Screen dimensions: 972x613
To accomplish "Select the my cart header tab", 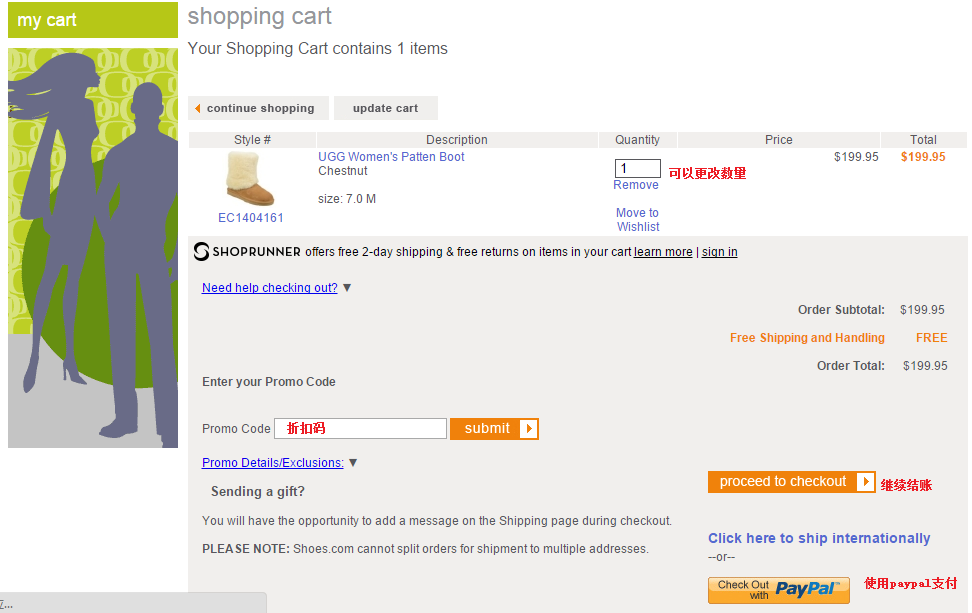I will coord(93,20).
